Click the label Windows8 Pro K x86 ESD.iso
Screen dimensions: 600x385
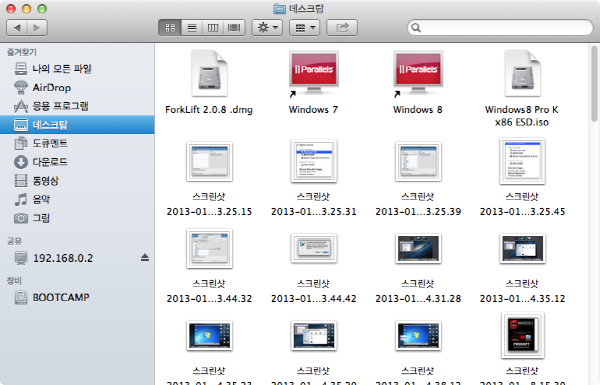pyautogui.click(x=522, y=116)
